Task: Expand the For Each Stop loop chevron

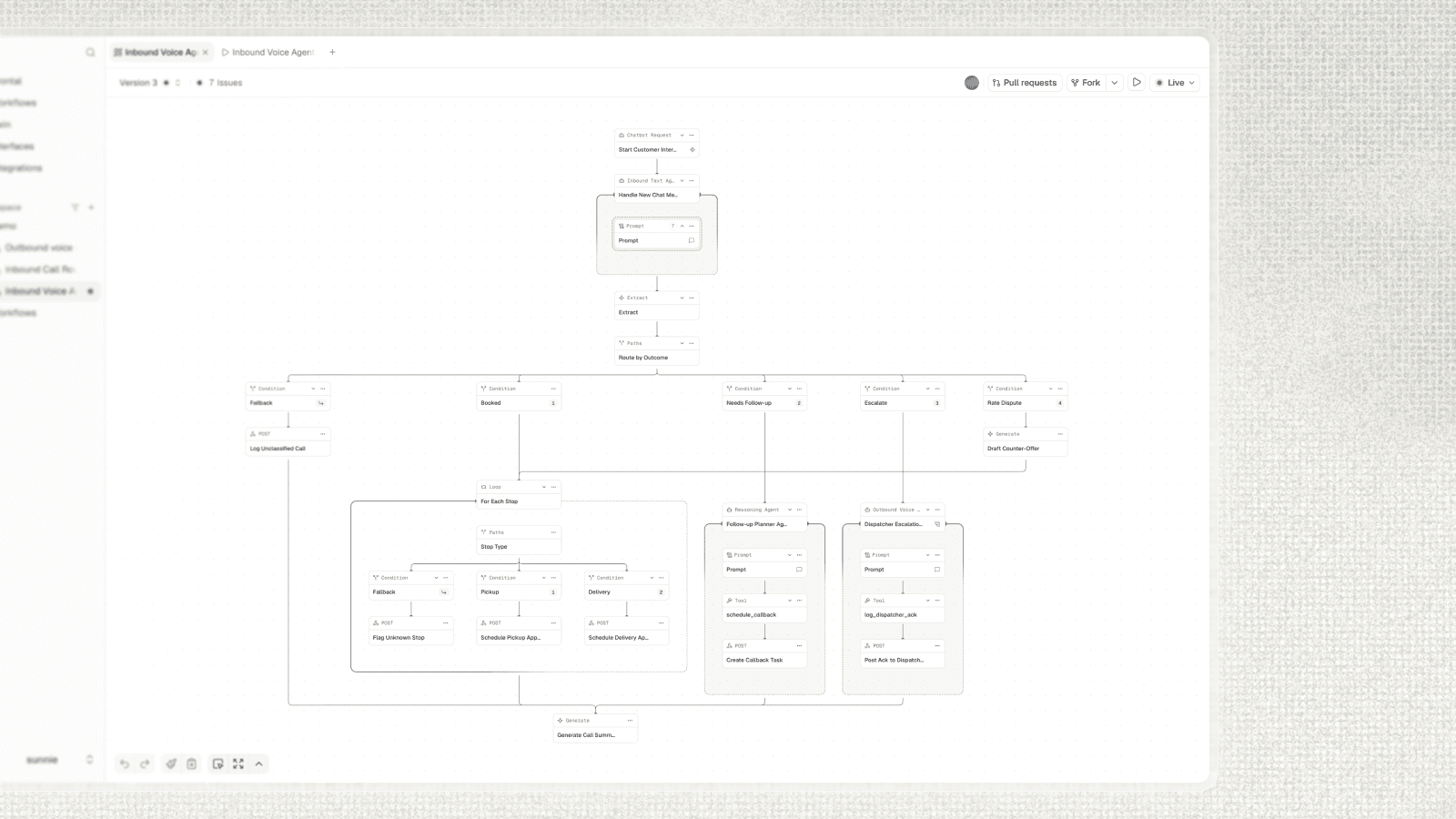Action: coord(543,487)
